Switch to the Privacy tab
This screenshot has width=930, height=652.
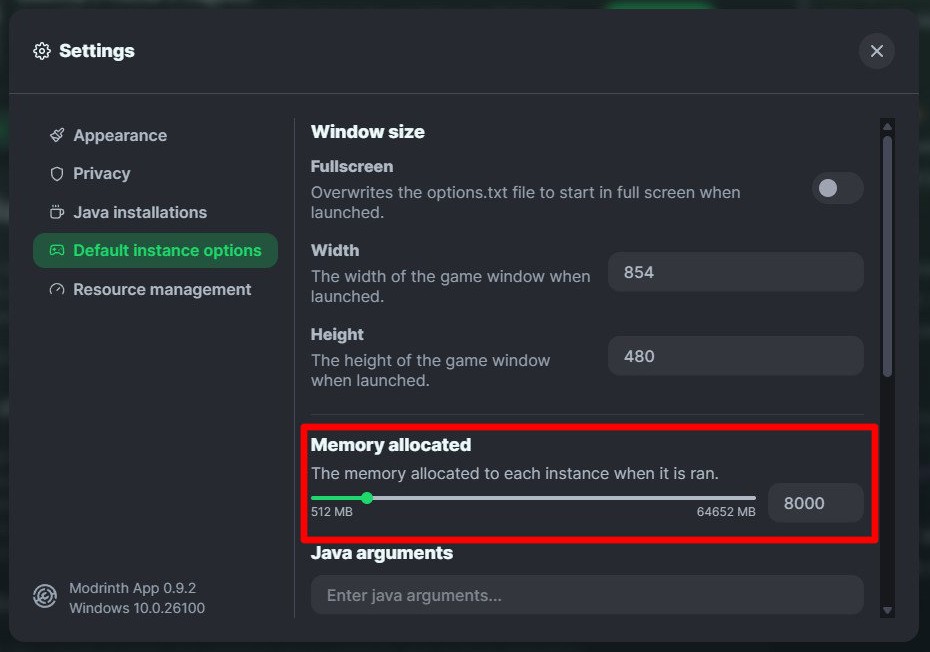pyautogui.click(x=102, y=174)
